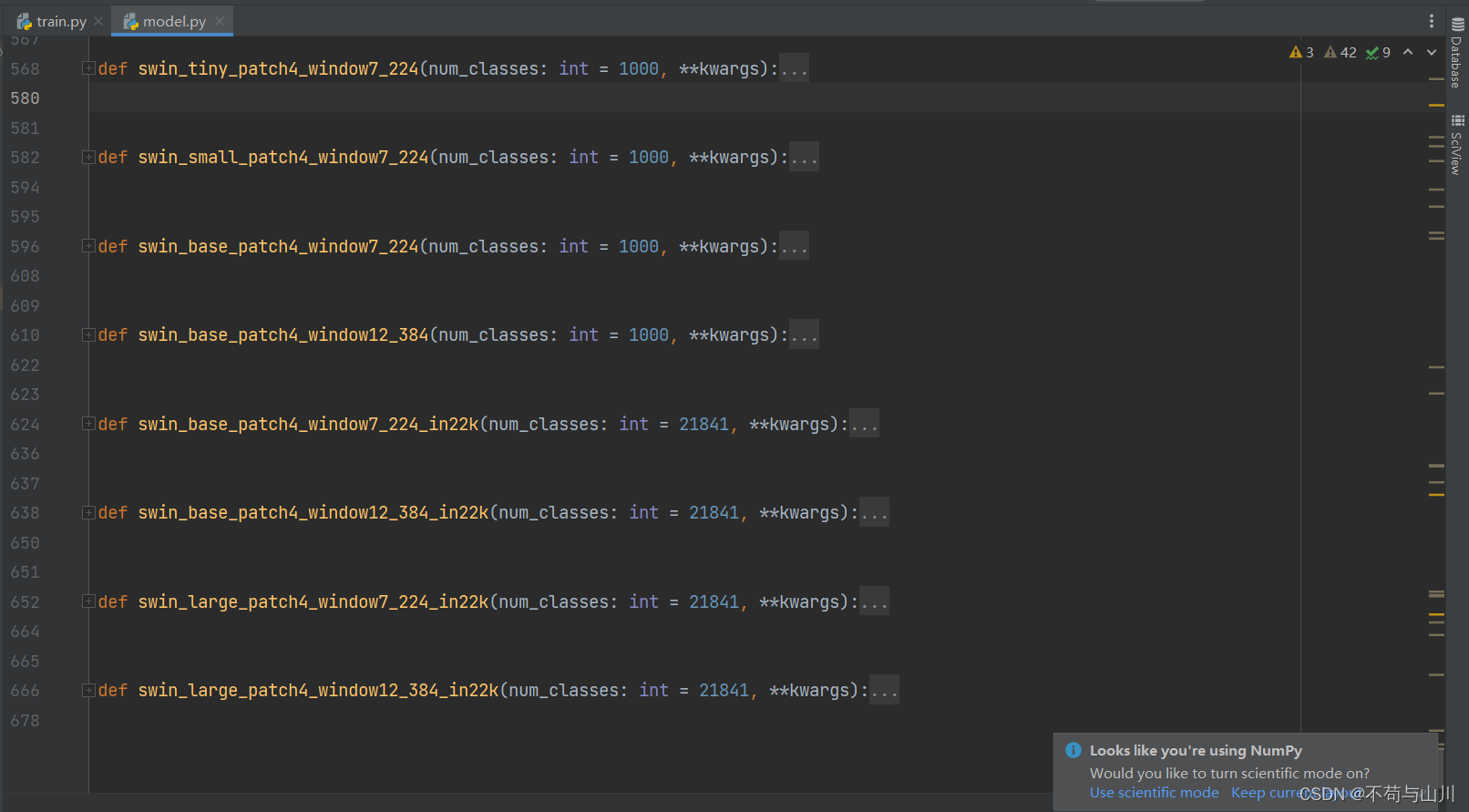Click function name swin_tiny_patch4_window7_224

point(278,68)
